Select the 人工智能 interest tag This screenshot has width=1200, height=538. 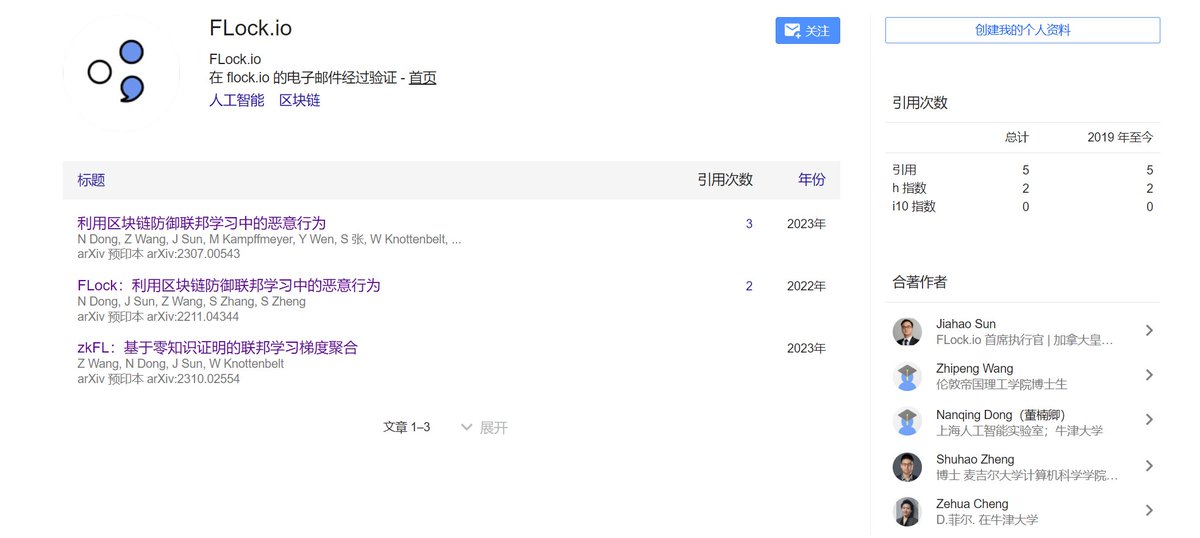[236, 100]
